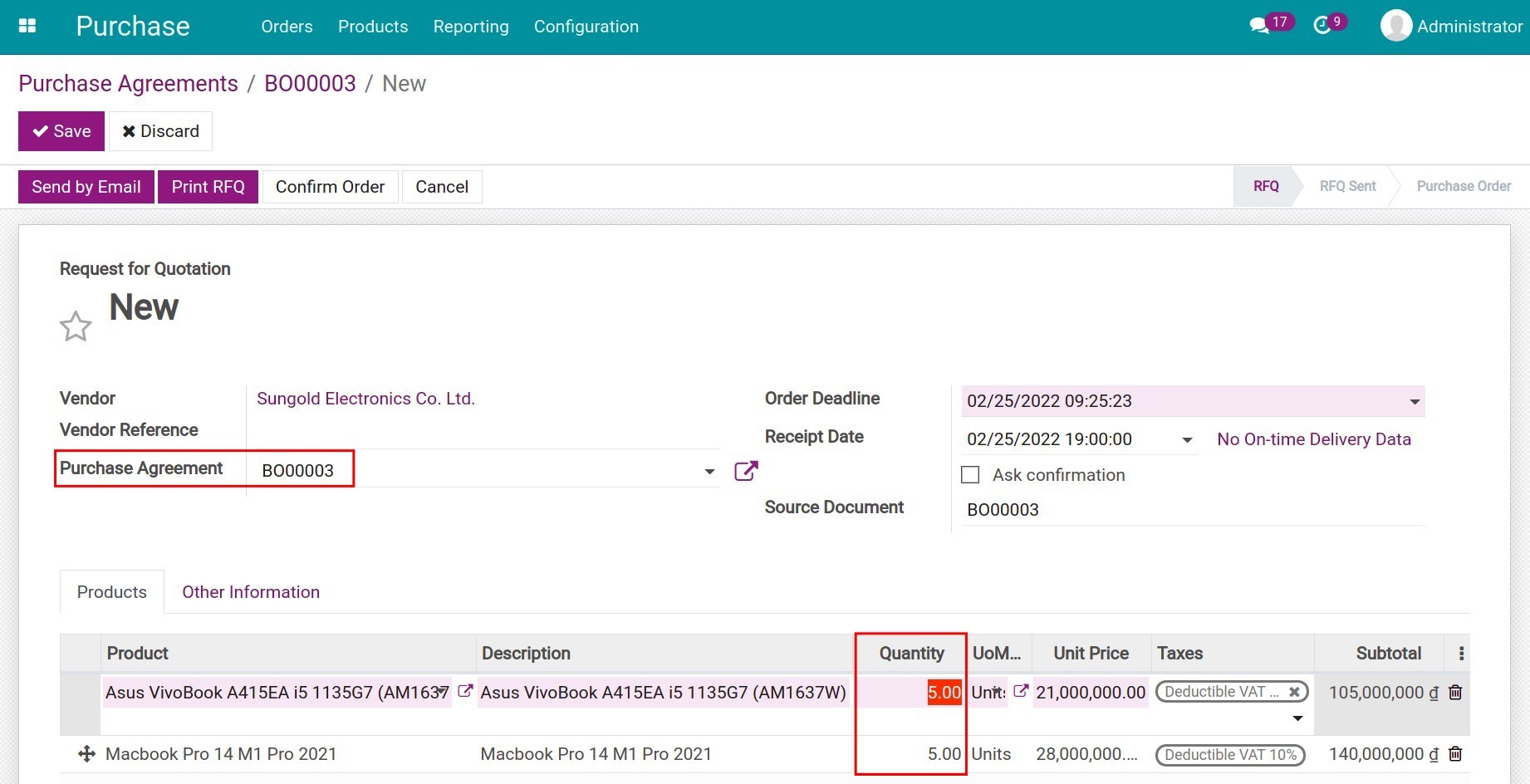This screenshot has height=784, width=1530.
Task: Grab the drag handle on the Macbook Pro line
Action: (x=86, y=754)
